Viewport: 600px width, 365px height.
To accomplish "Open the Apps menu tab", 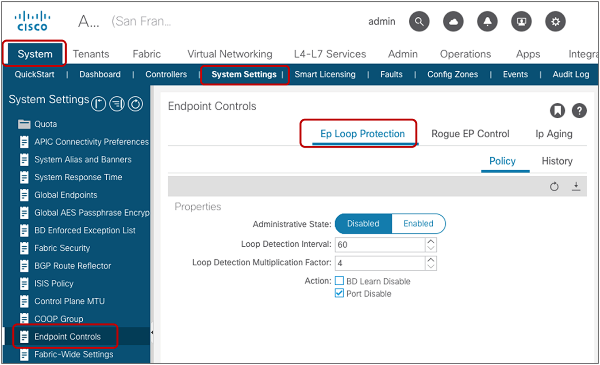I will (x=528, y=54).
